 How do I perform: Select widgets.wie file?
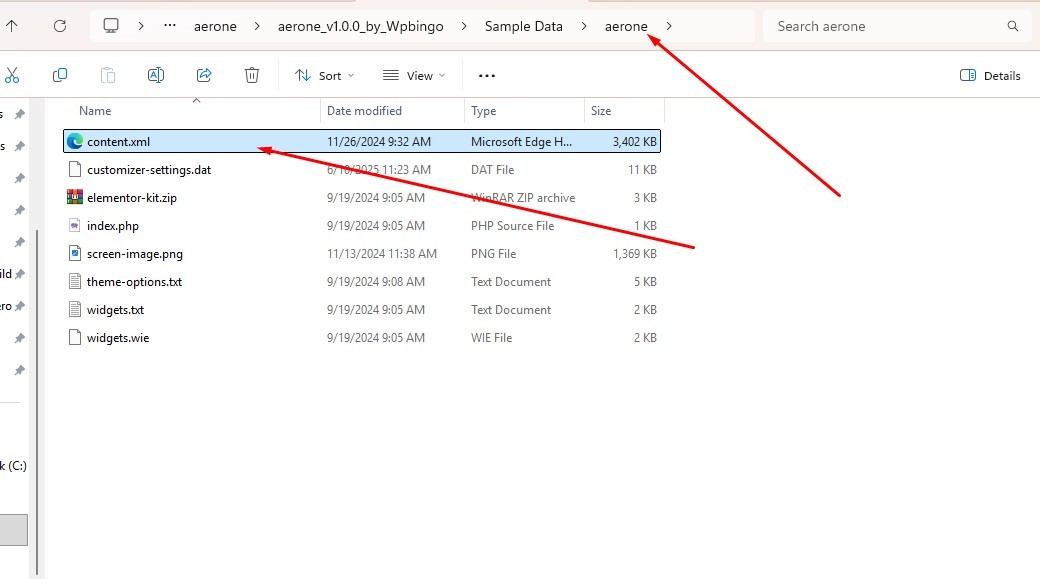[362, 337]
